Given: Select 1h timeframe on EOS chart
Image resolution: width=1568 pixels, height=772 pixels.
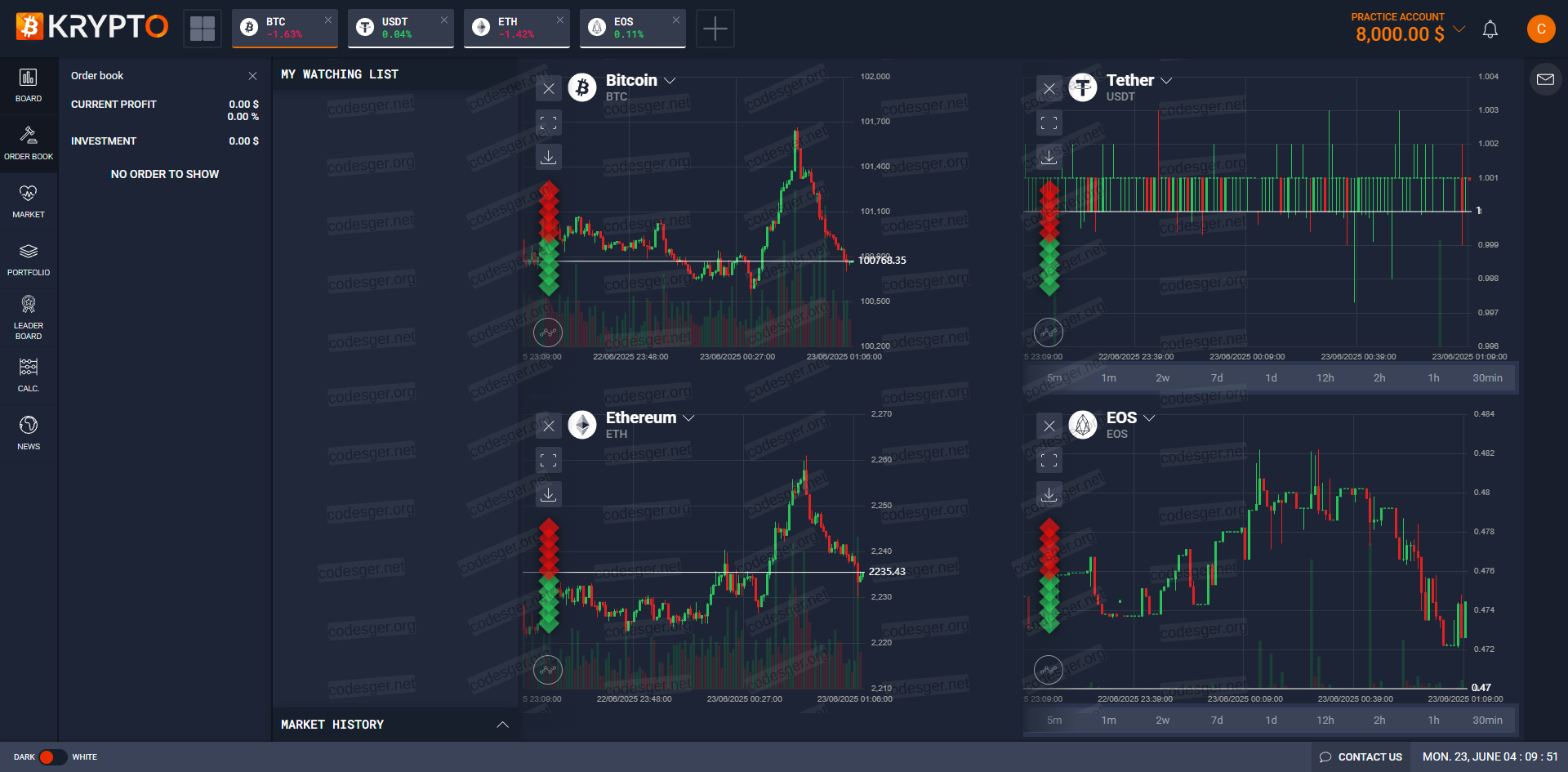Looking at the screenshot, I should 1433,721.
